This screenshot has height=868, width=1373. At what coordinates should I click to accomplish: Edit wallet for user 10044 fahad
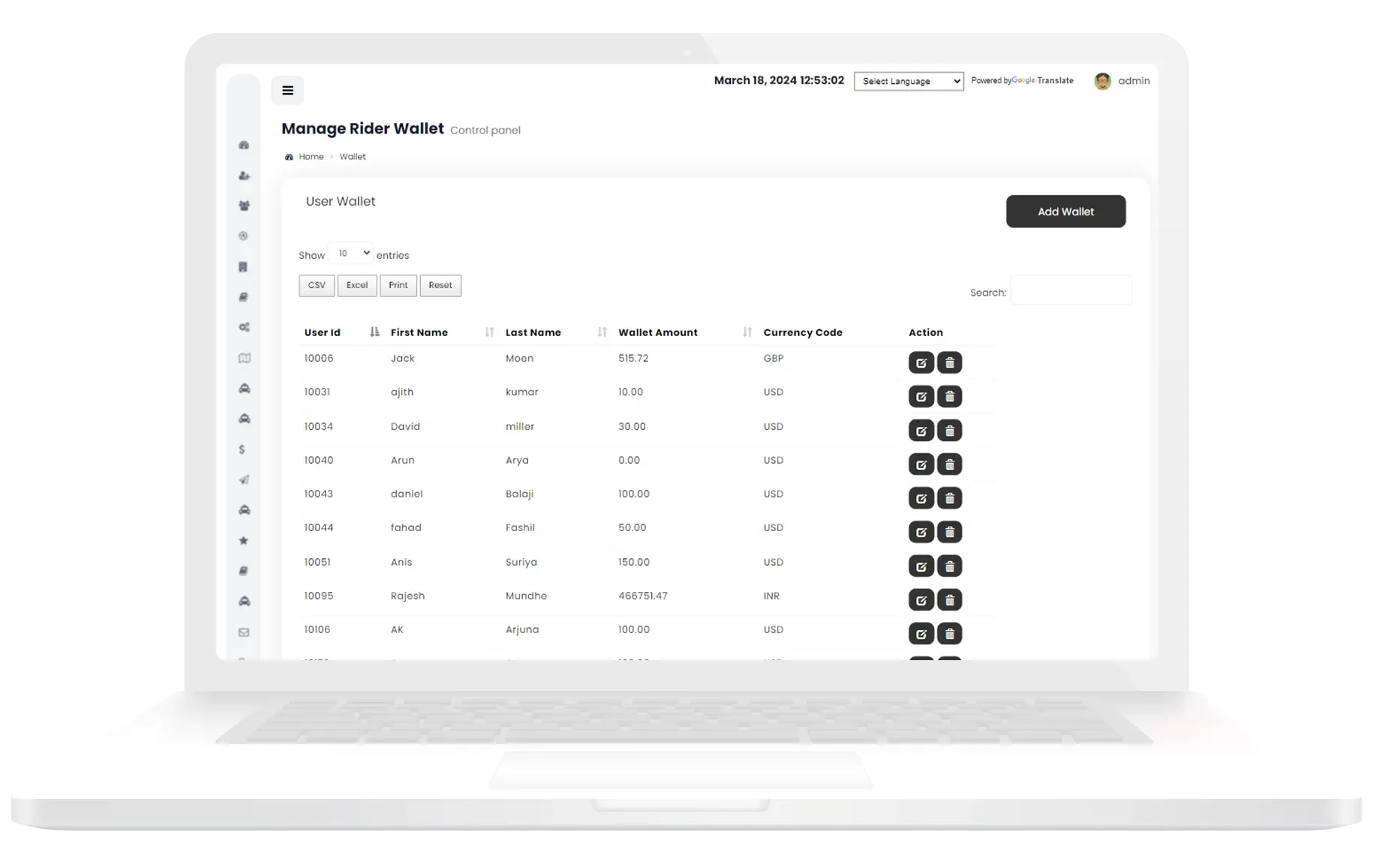[921, 532]
